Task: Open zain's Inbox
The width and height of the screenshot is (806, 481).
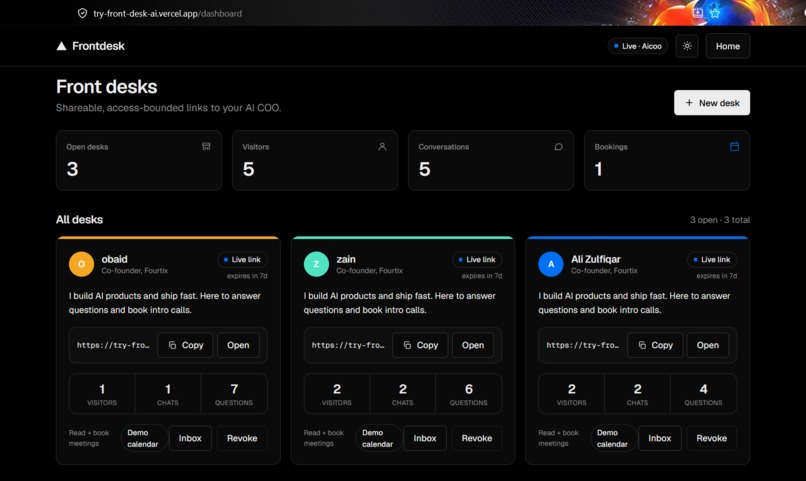Action: tap(425, 438)
